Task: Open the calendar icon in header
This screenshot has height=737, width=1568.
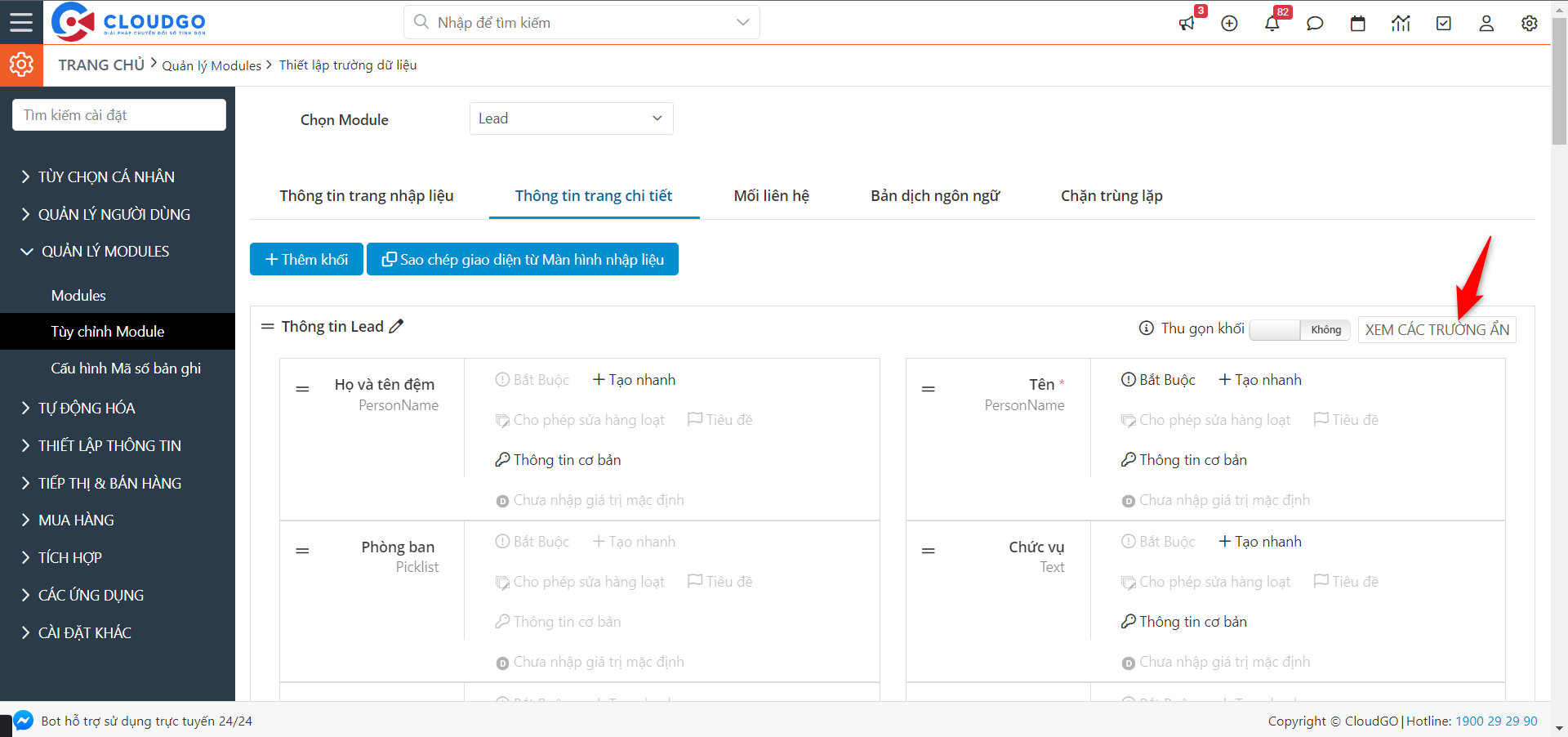Action: coord(1357,24)
